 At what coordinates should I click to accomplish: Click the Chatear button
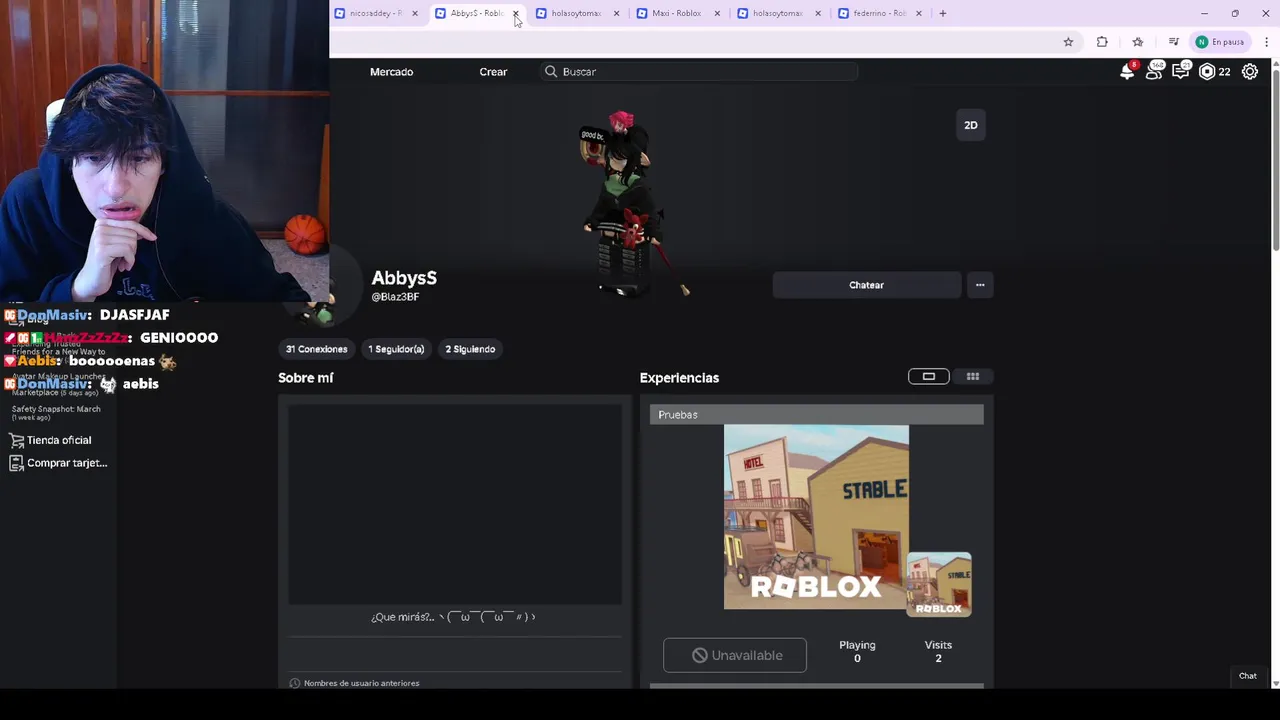(866, 285)
